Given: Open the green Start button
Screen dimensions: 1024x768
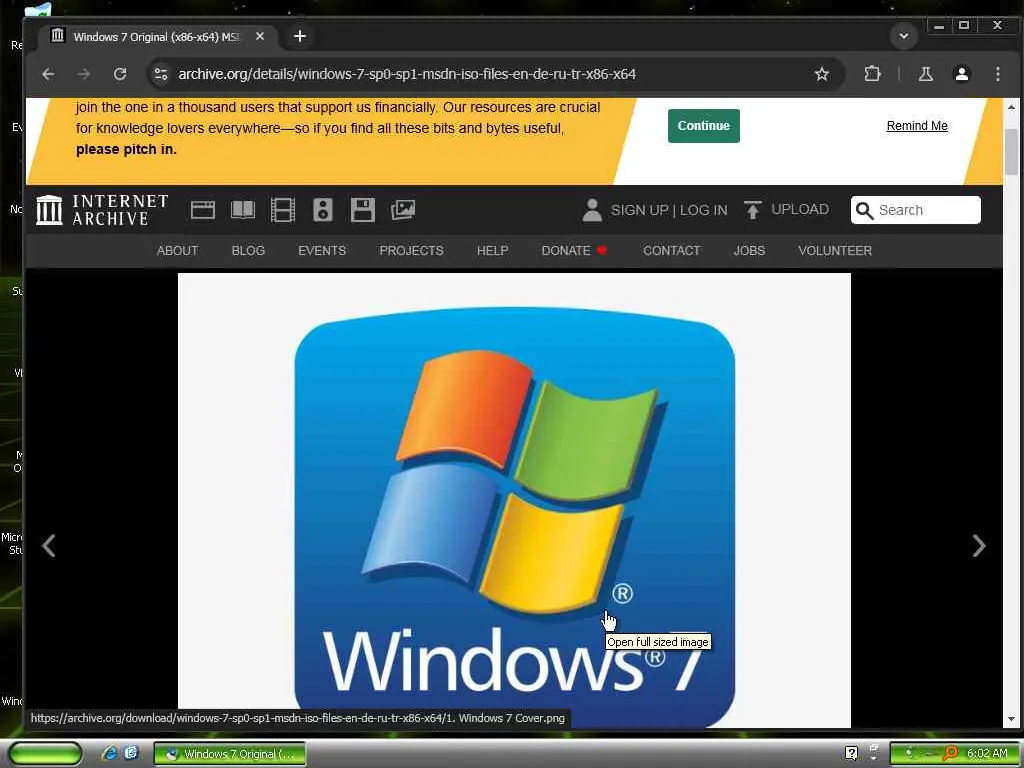Looking at the screenshot, I should coord(45,754).
